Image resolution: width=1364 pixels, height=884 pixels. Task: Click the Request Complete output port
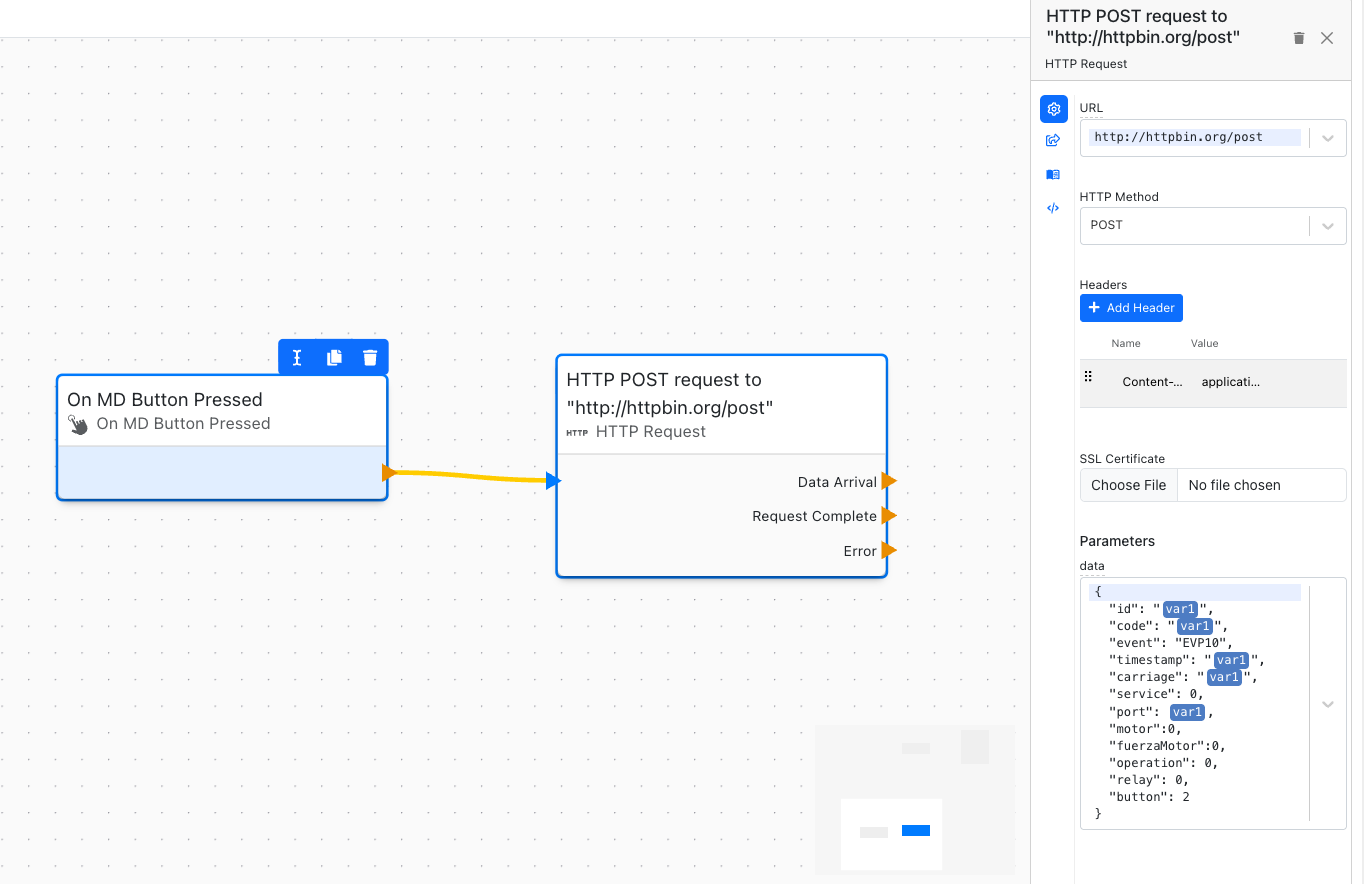click(x=888, y=516)
